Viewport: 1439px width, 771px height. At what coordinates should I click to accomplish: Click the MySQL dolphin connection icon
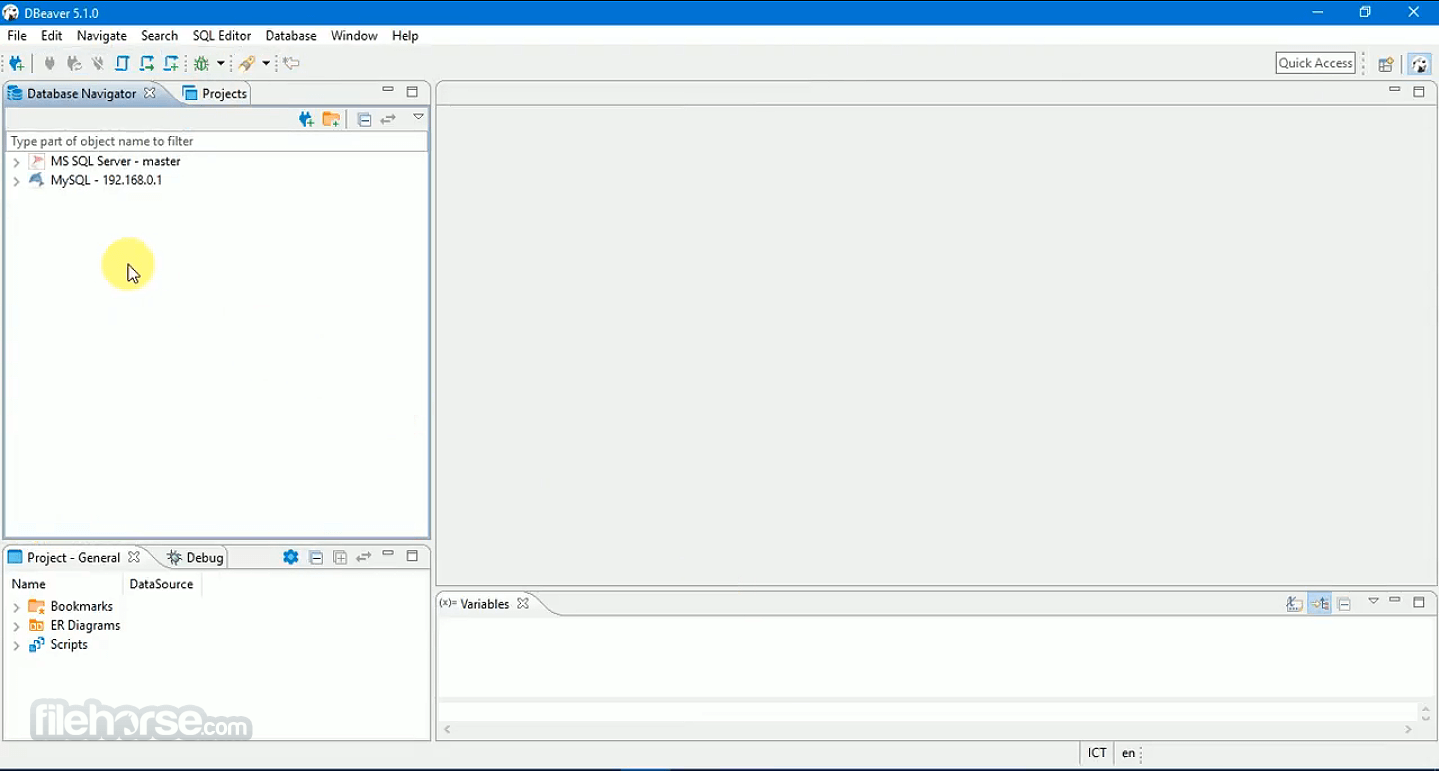[x=37, y=180]
